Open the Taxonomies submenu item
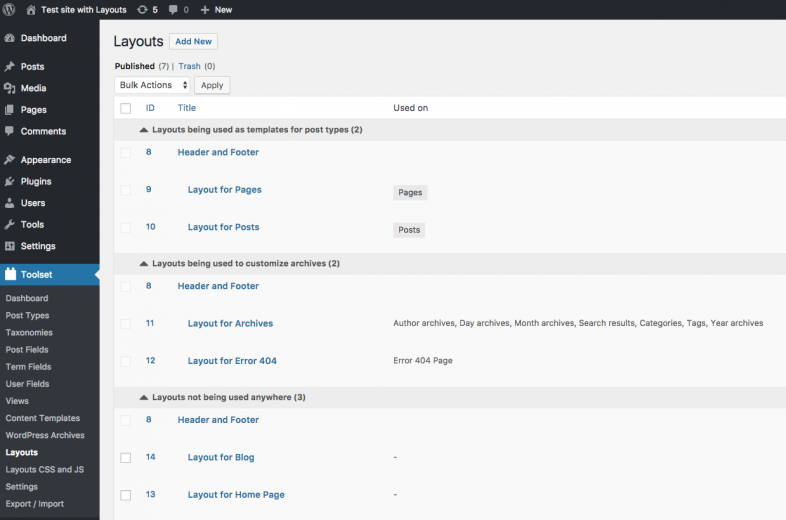This screenshot has height=520, width=786. [29, 332]
